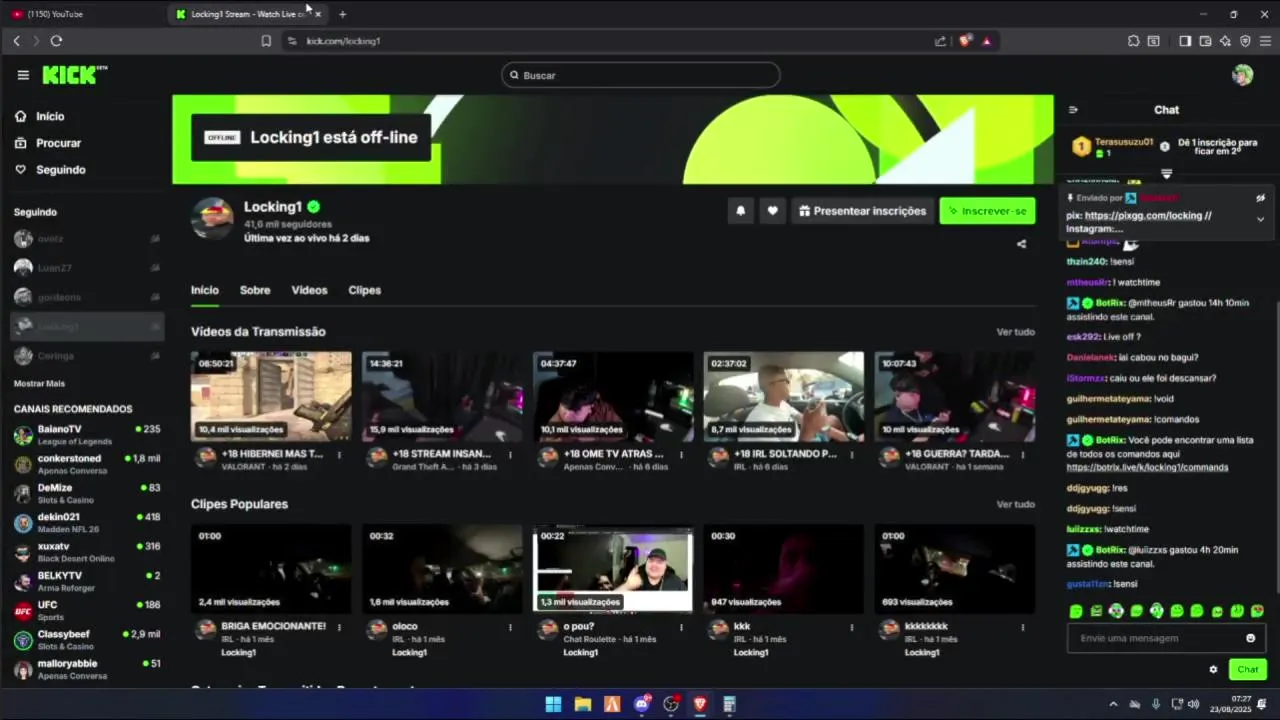
Task: Click in the Buscar search field
Action: (641, 75)
